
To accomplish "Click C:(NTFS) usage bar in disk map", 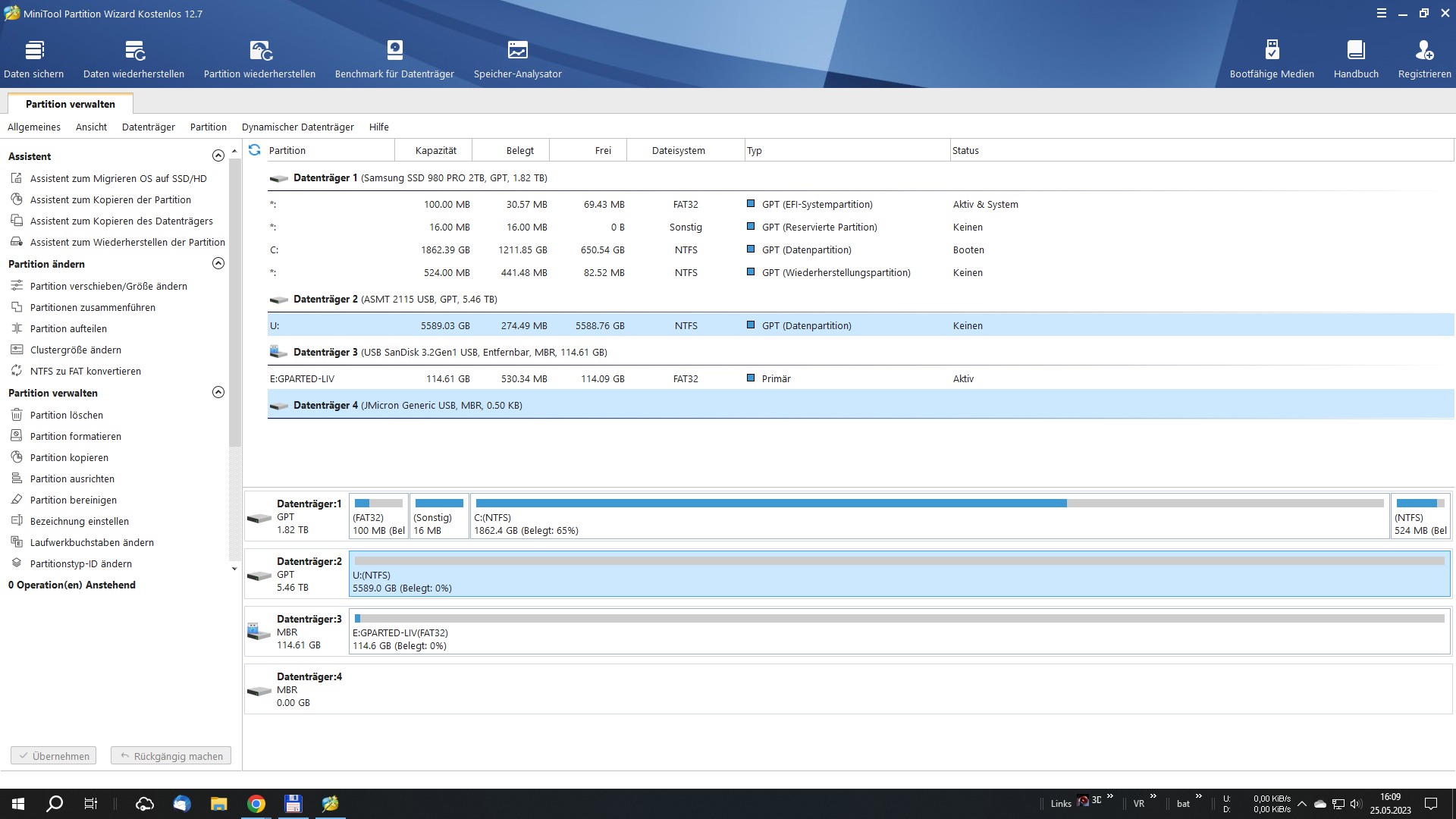I will (x=929, y=503).
